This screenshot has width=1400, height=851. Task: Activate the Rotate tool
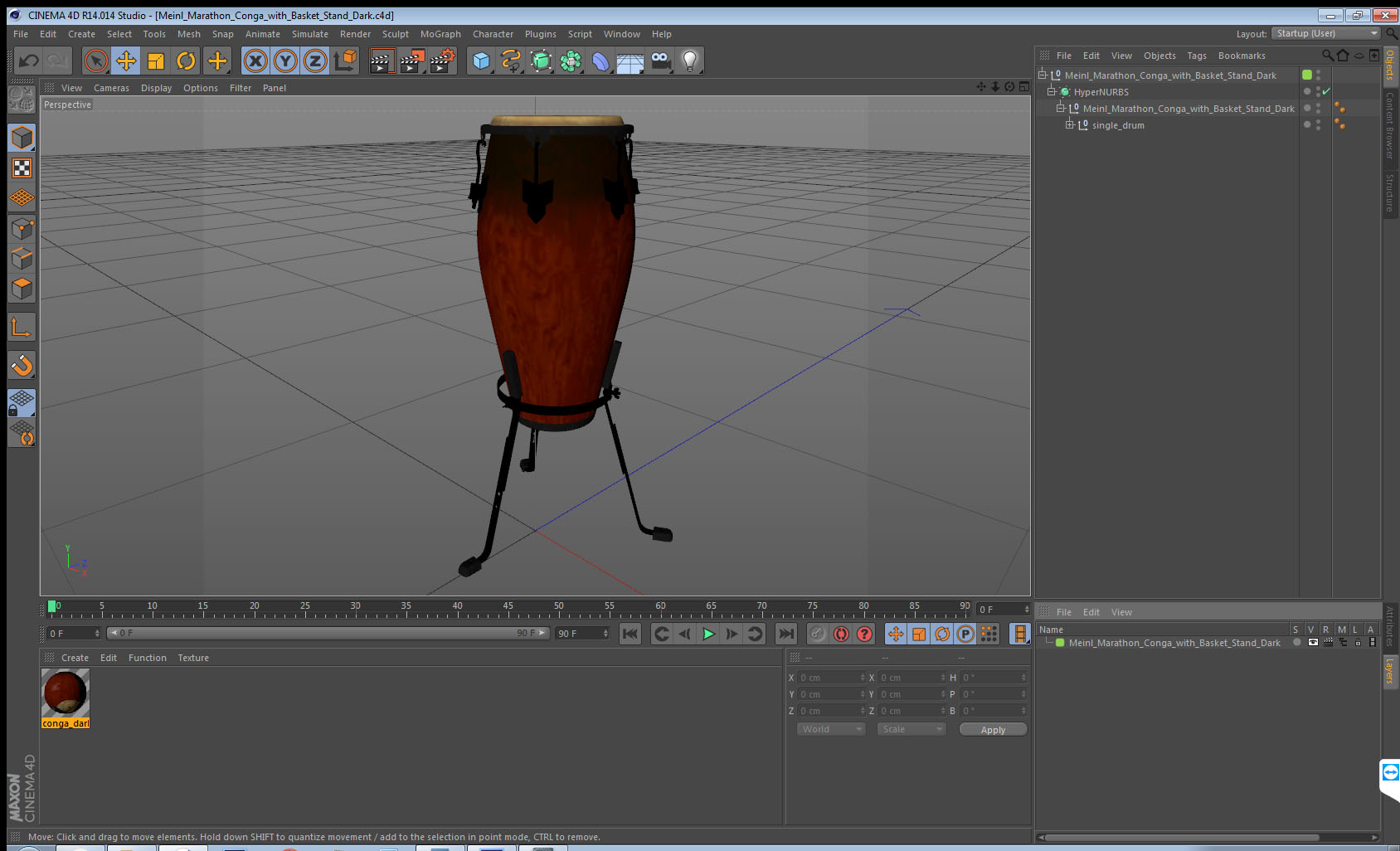[186, 61]
